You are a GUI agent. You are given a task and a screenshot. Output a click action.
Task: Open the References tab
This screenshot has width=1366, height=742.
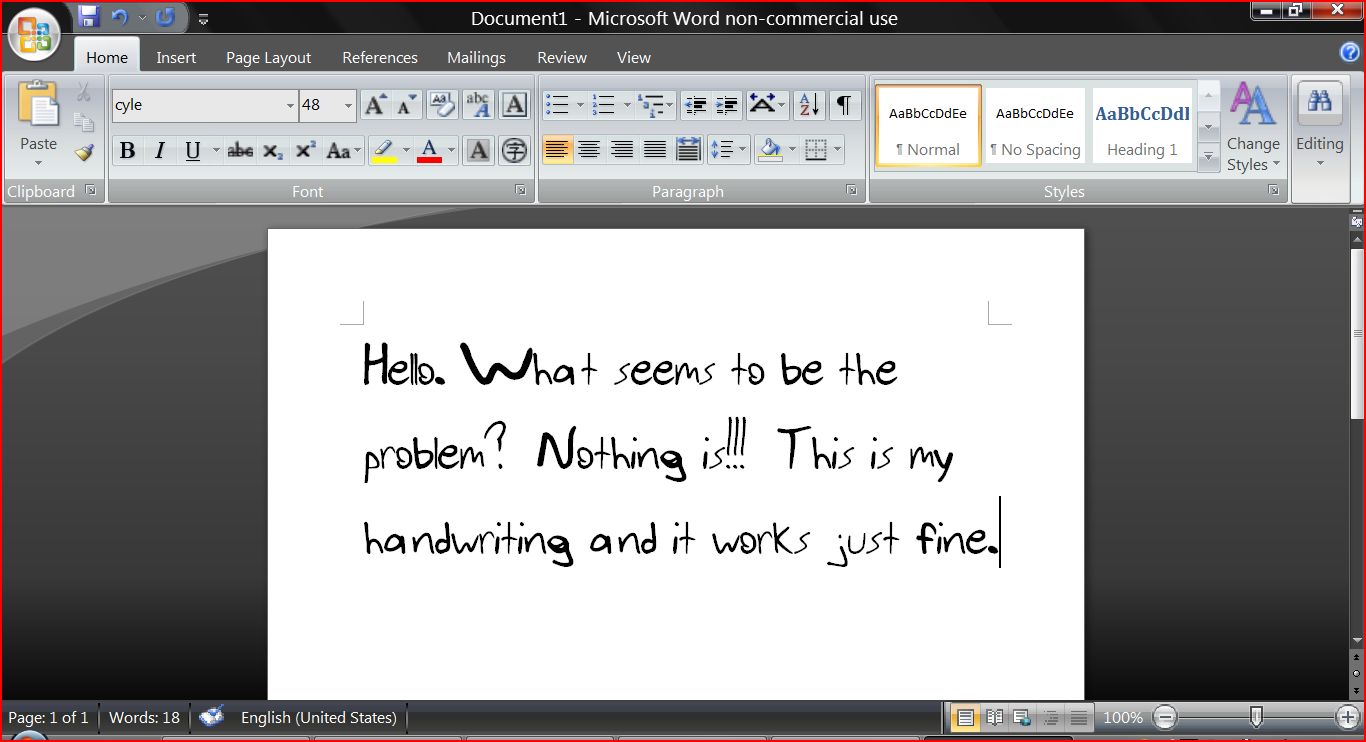pos(380,57)
